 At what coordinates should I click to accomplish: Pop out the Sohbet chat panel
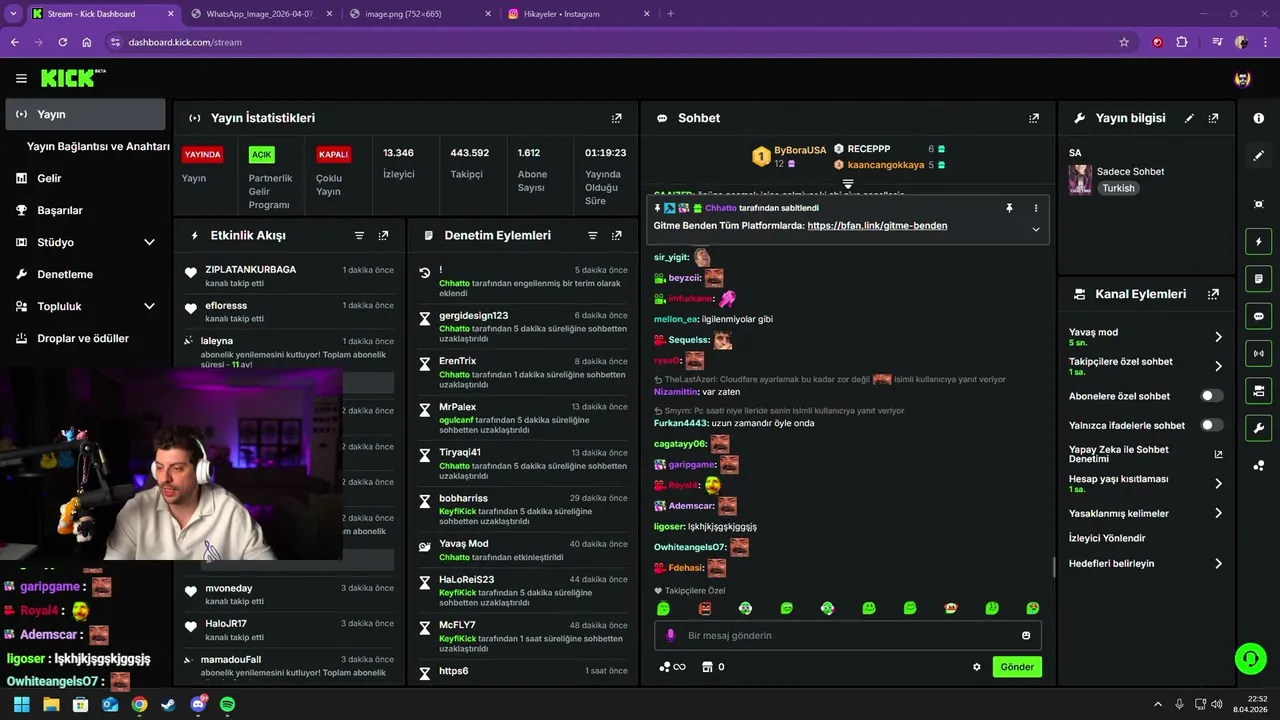[x=1034, y=118]
